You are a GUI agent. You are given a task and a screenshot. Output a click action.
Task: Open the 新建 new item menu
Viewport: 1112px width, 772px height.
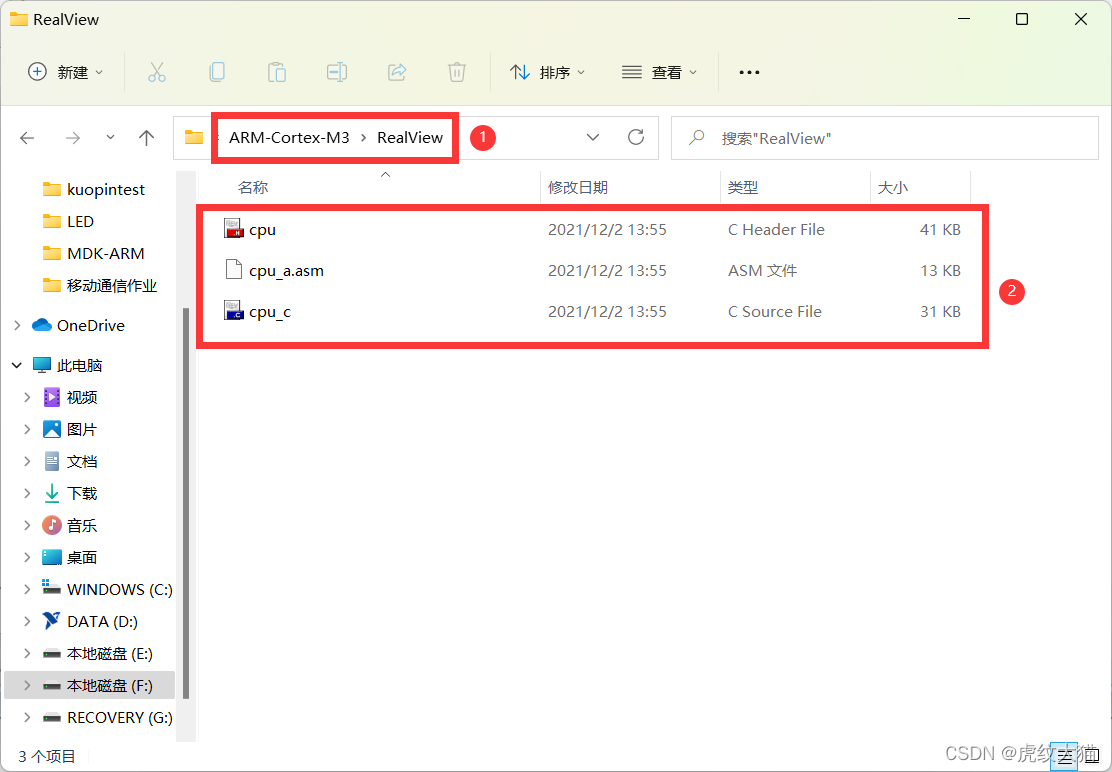65,72
